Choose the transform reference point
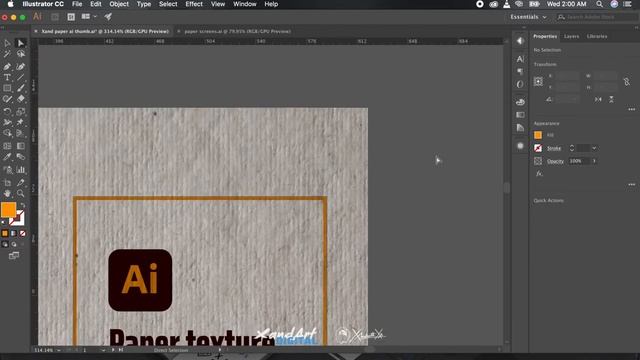This screenshot has height=360, width=640. pyautogui.click(x=538, y=81)
